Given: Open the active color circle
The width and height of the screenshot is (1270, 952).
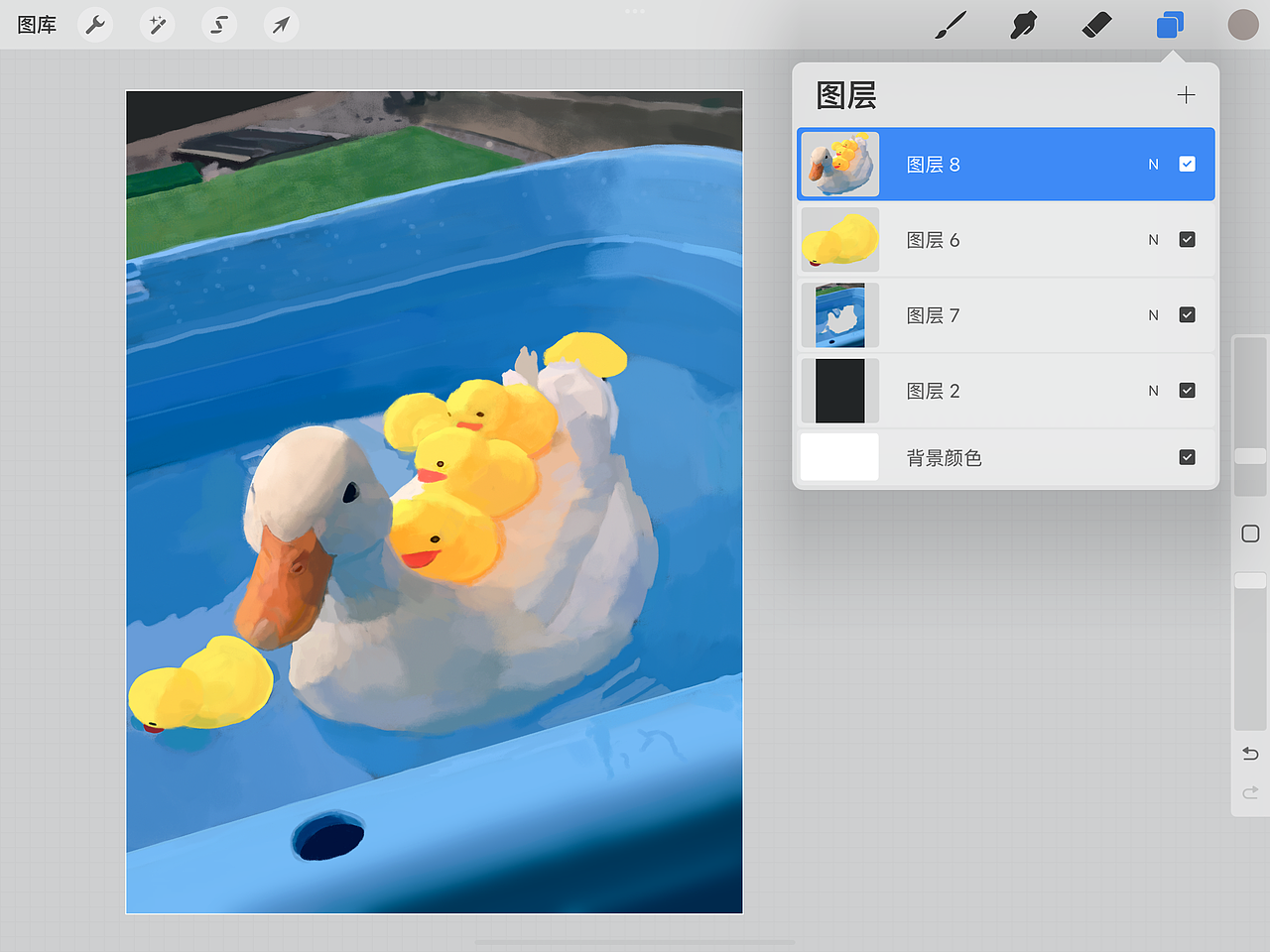Looking at the screenshot, I should 1243,25.
